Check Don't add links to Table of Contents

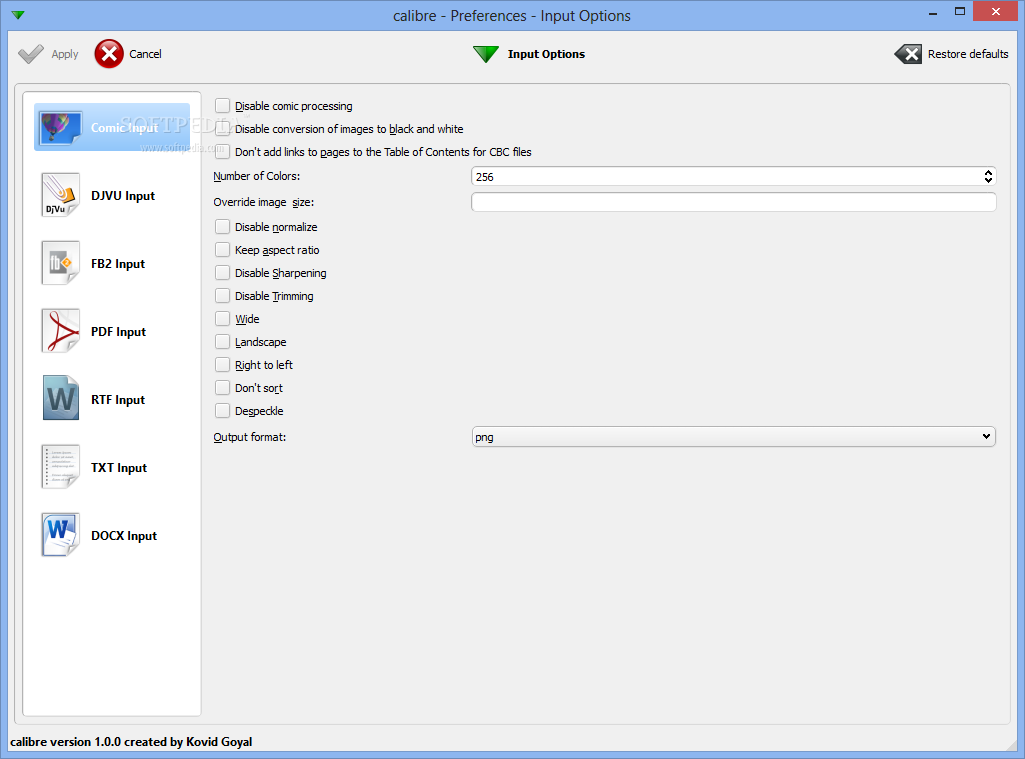click(223, 152)
